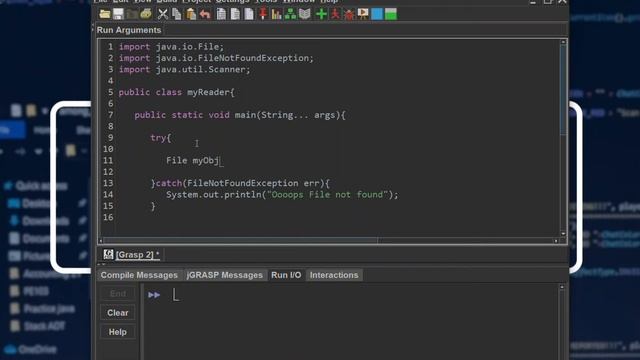Compile with the green plus icon
640x360 pixels.
coord(321,14)
